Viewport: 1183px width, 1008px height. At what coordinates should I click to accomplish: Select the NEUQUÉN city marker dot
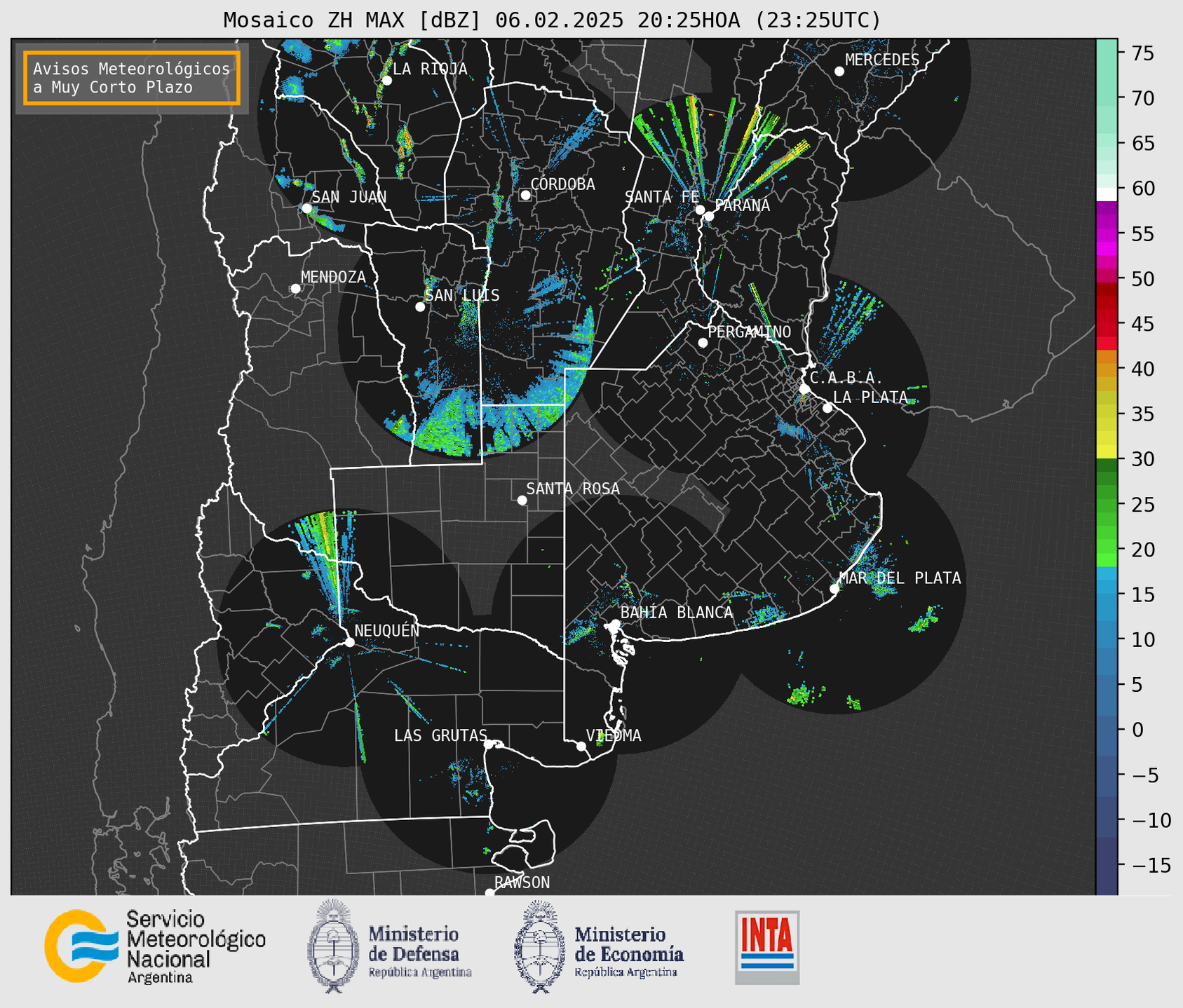349,642
